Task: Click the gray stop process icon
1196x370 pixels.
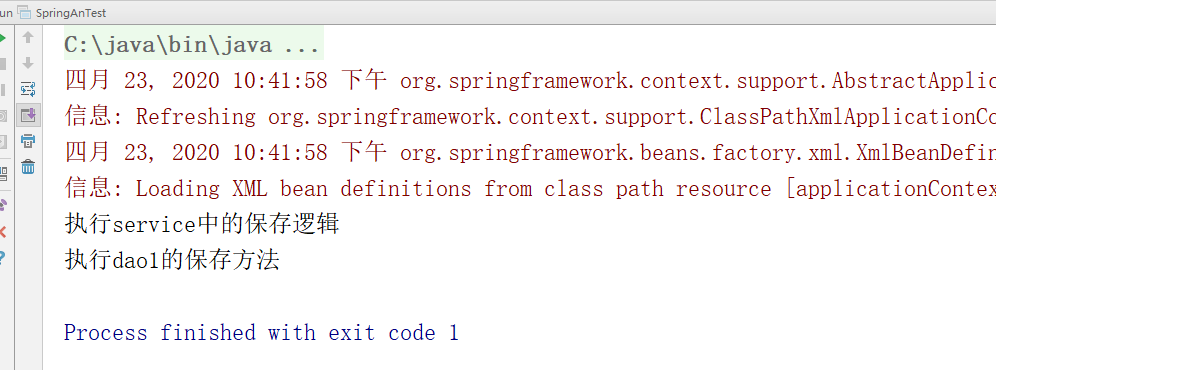Action: (x=2, y=63)
